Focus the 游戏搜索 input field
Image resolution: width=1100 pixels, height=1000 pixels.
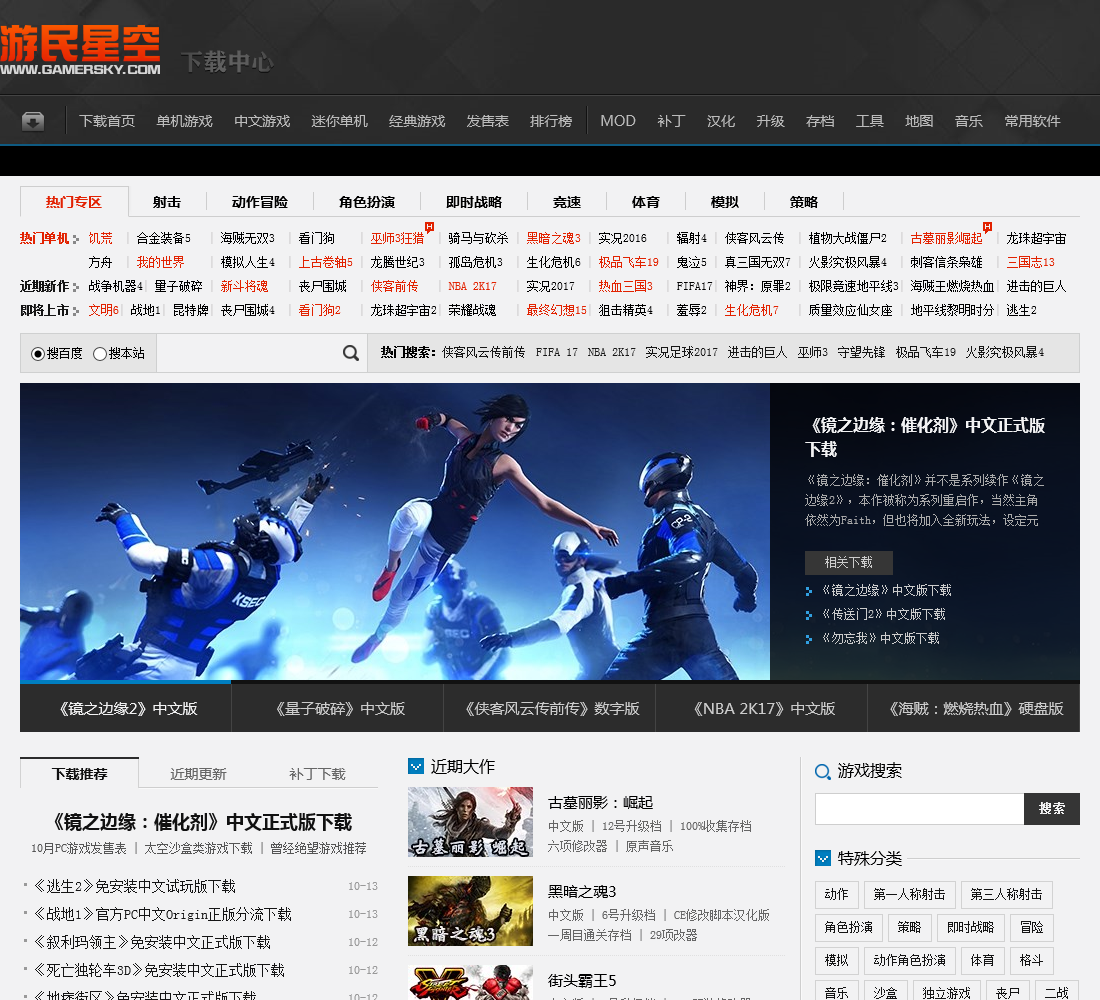tap(919, 808)
